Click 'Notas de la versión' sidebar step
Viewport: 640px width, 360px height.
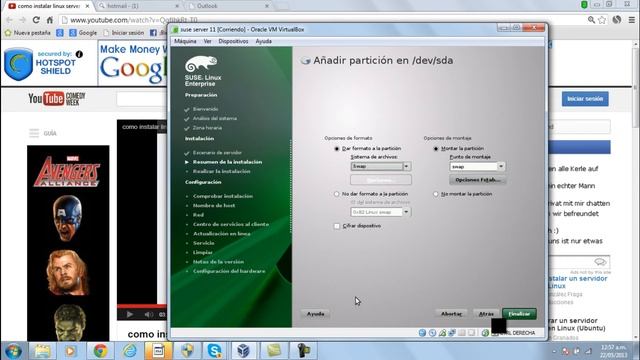218,262
